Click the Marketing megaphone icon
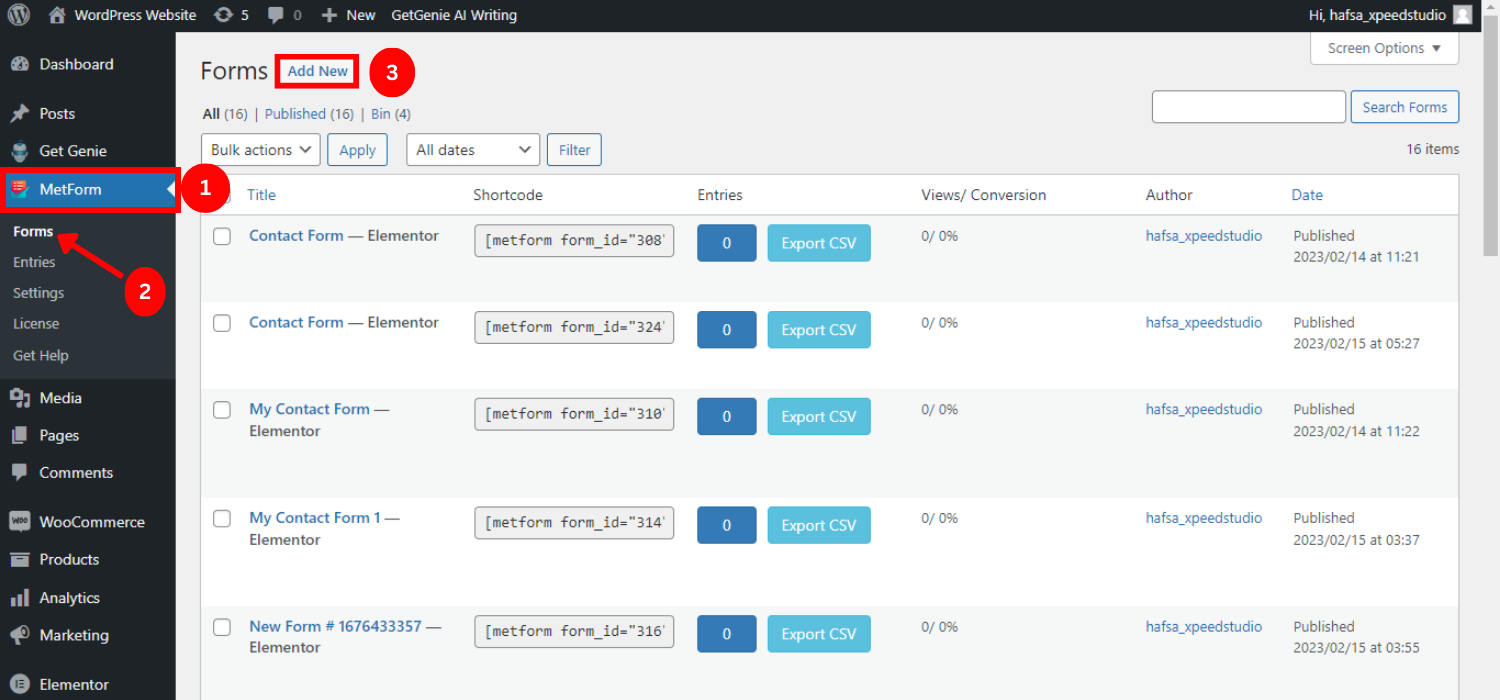This screenshot has width=1500, height=700. pos(20,635)
